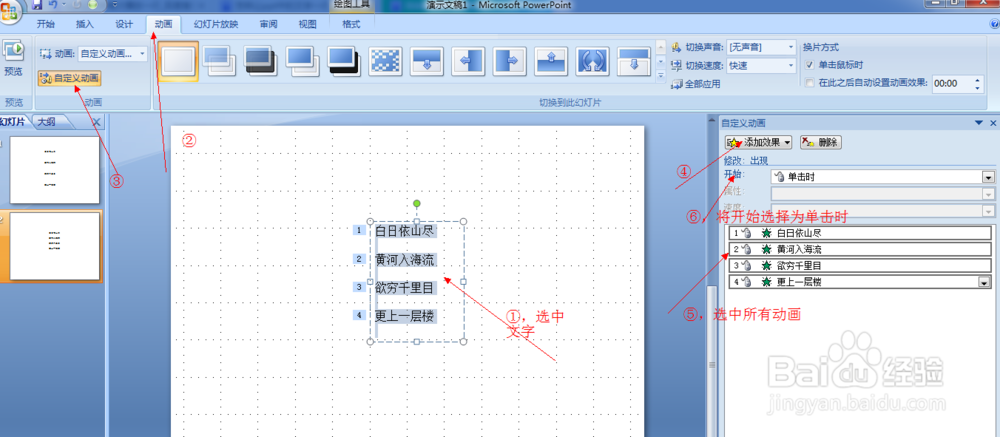Screen dimensions: 1000x437
Task: Click mouse icon of 黄河入海流 animation
Action: coord(746,249)
